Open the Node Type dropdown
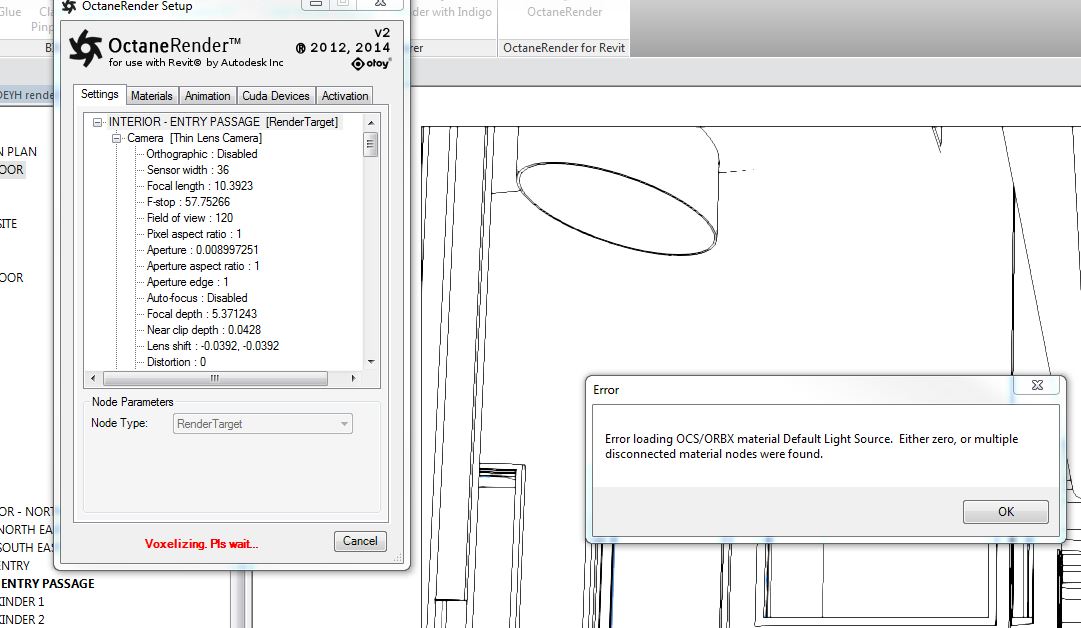 point(262,424)
